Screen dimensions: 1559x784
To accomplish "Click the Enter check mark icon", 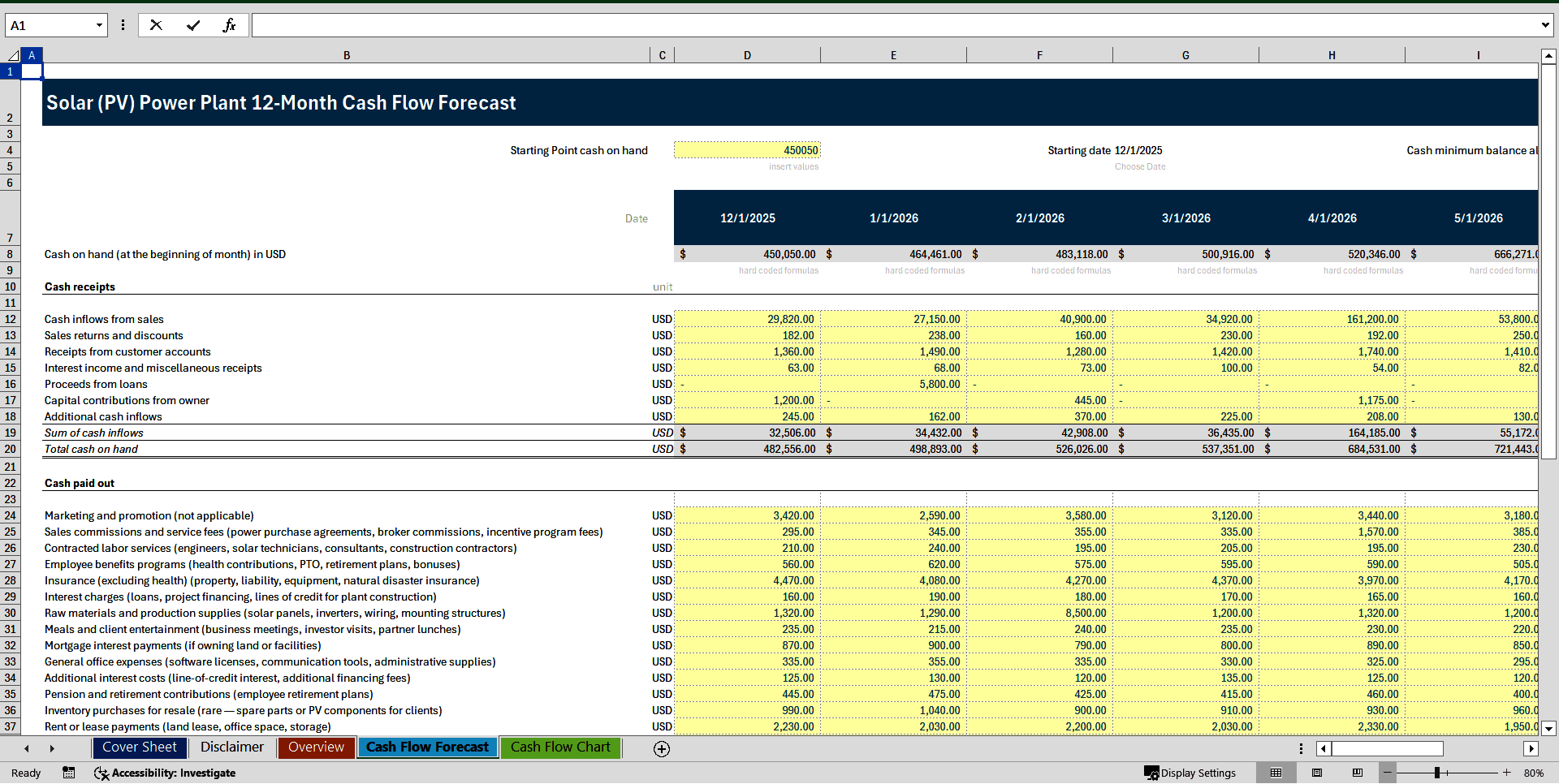I will [193, 24].
